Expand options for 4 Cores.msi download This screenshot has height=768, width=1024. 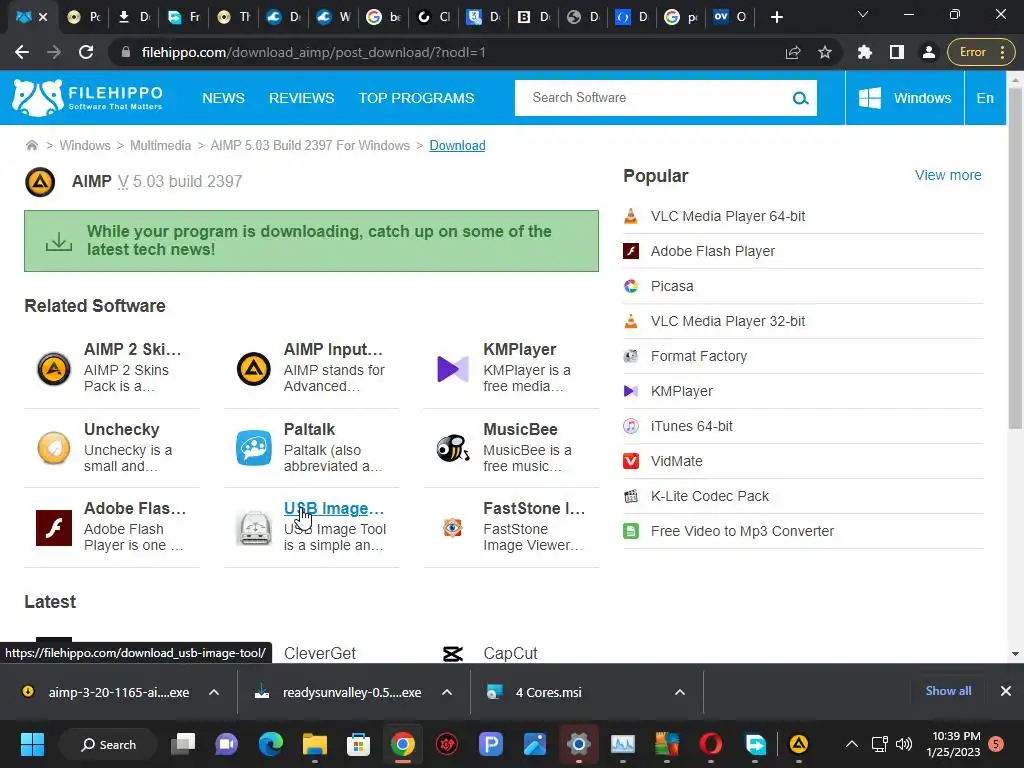pos(680,692)
